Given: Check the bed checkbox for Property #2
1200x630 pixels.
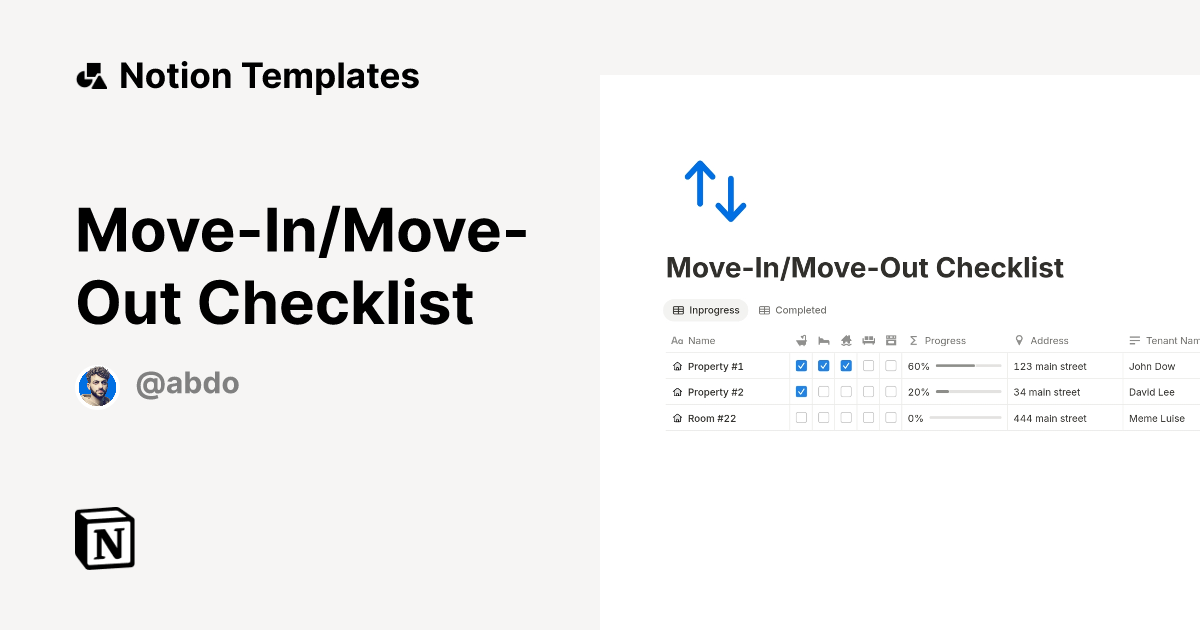Looking at the screenshot, I should click(x=823, y=391).
